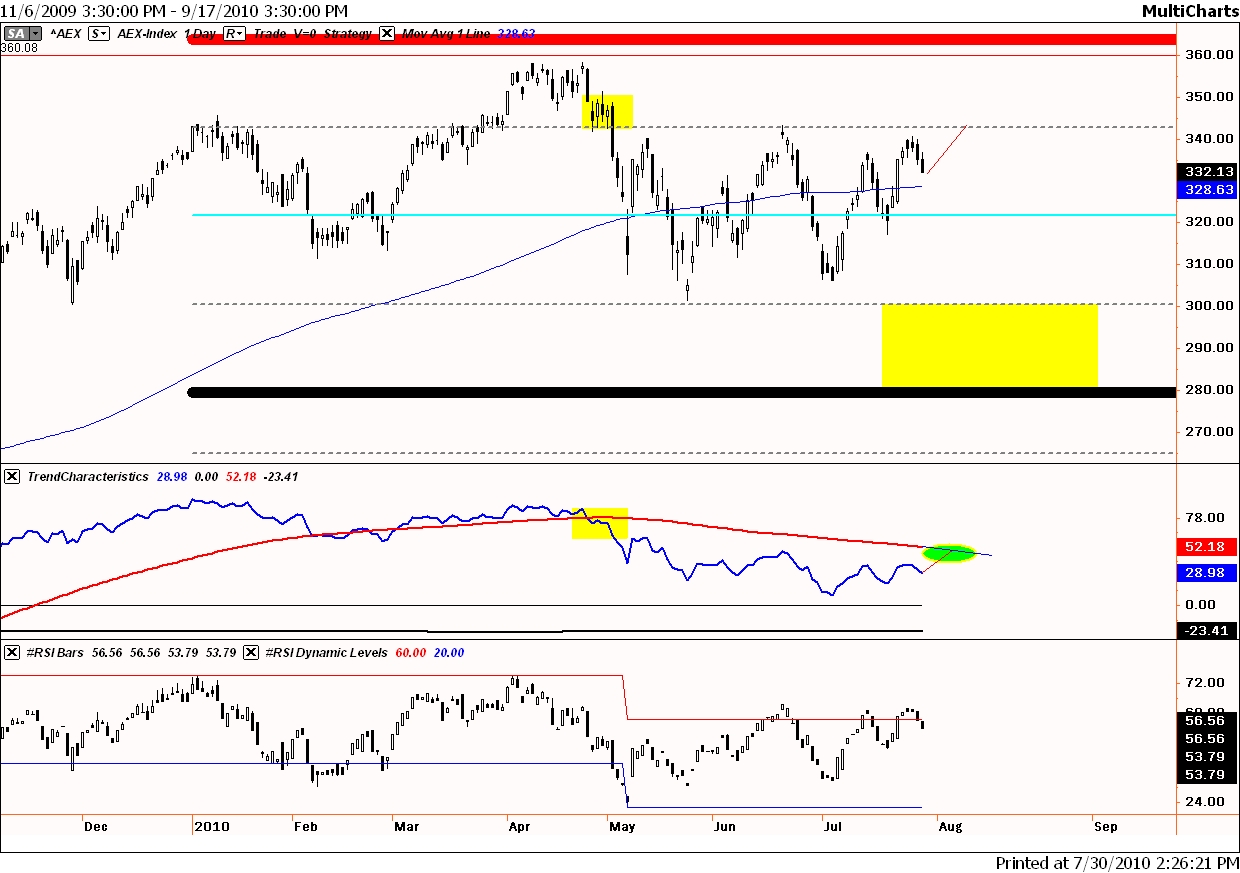
Task: Select the large yellow rectangle drawing
Action: click(x=989, y=345)
